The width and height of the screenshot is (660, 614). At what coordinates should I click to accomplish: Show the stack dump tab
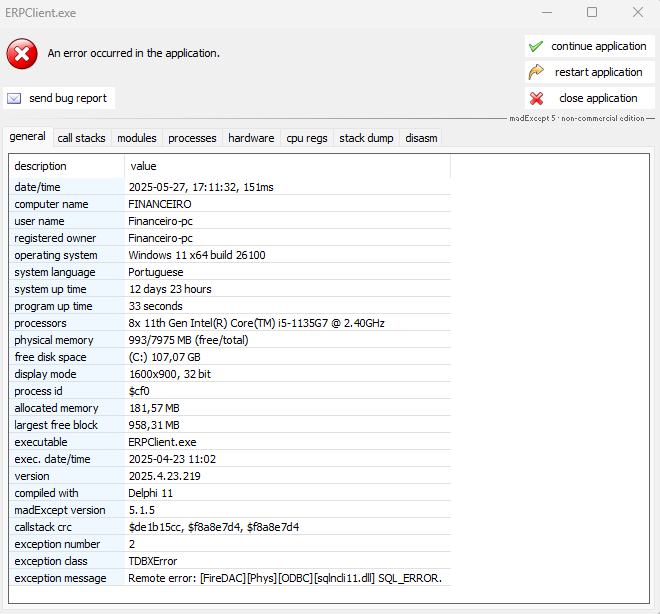point(366,138)
